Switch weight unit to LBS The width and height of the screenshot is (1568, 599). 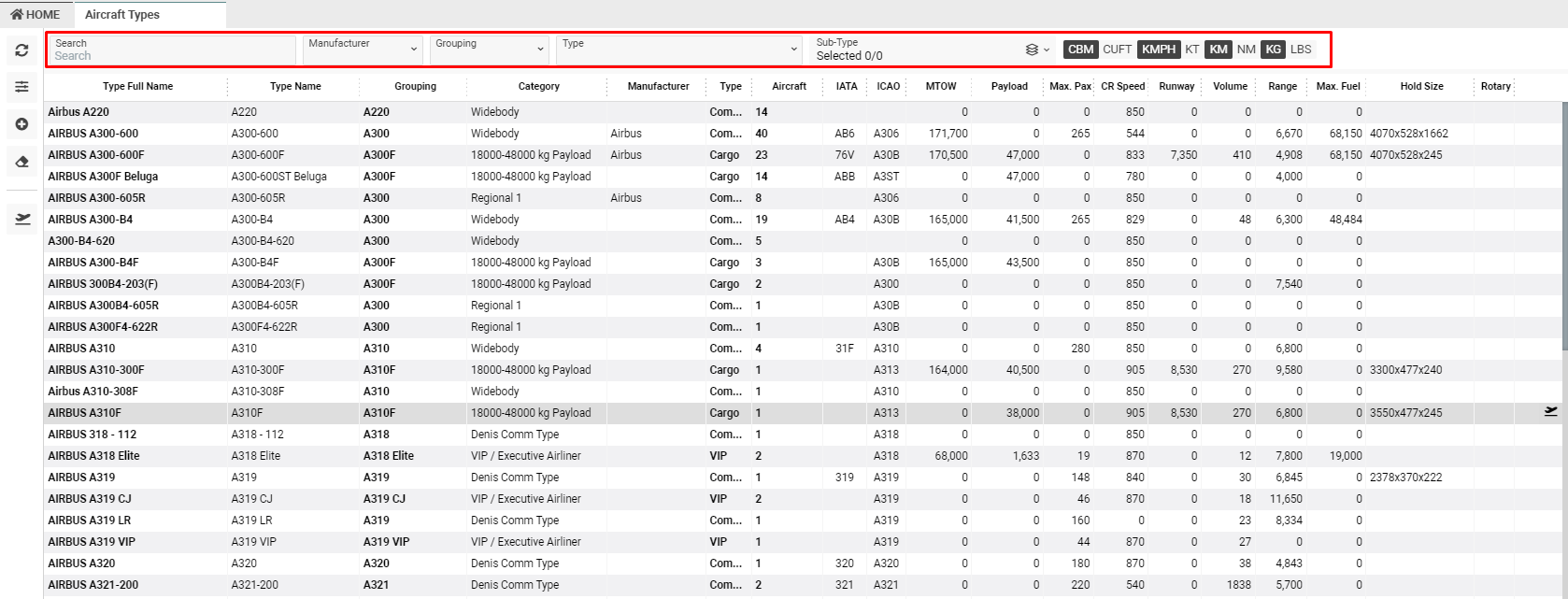(1301, 50)
